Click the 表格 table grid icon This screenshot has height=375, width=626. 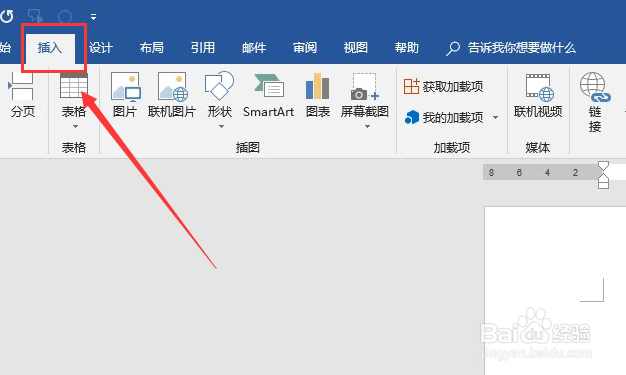pyautogui.click(x=74, y=85)
